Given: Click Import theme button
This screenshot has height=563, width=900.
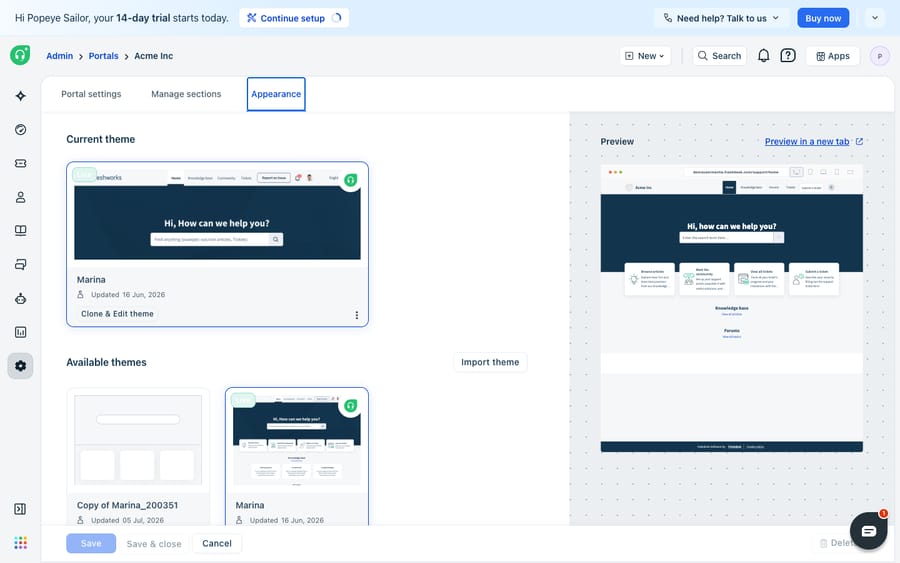Looking at the screenshot, I should pos(490,362).
